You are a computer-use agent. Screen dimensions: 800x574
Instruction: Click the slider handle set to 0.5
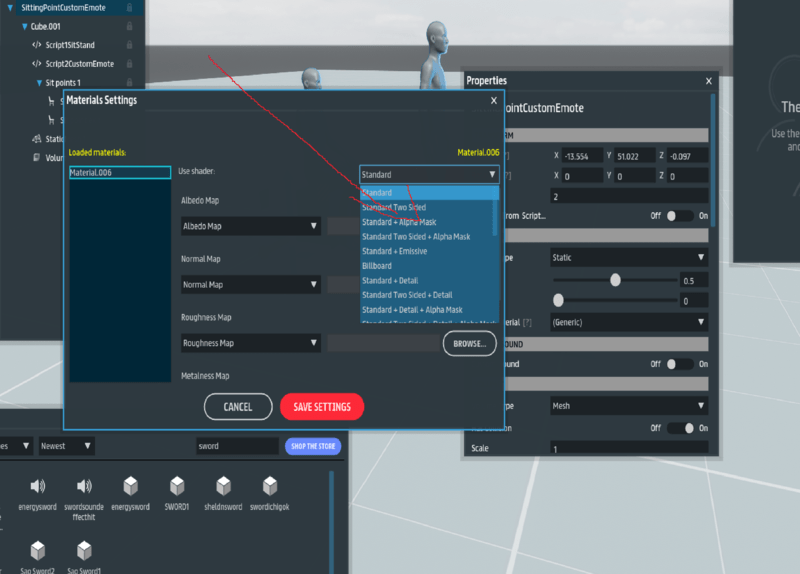click(615, 280)
